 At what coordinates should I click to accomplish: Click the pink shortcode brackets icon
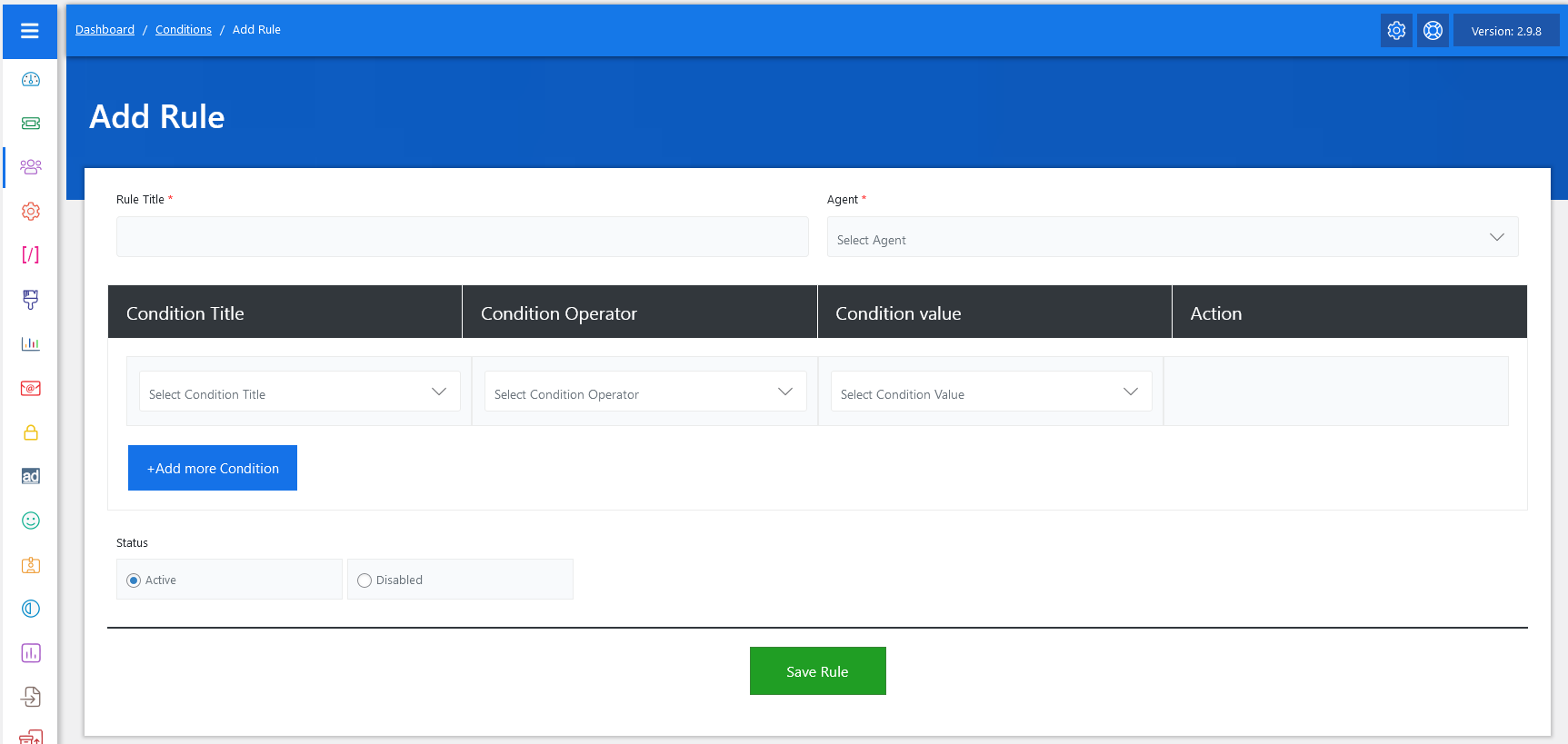30,254
